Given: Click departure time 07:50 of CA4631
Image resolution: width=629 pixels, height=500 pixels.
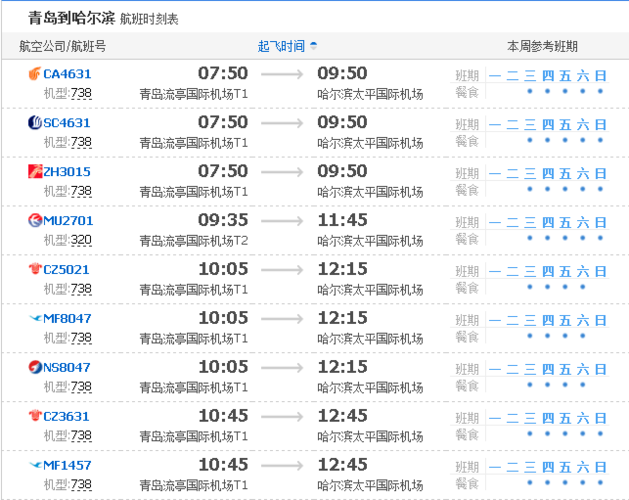Looking at the screenshot, I should 223,73.
